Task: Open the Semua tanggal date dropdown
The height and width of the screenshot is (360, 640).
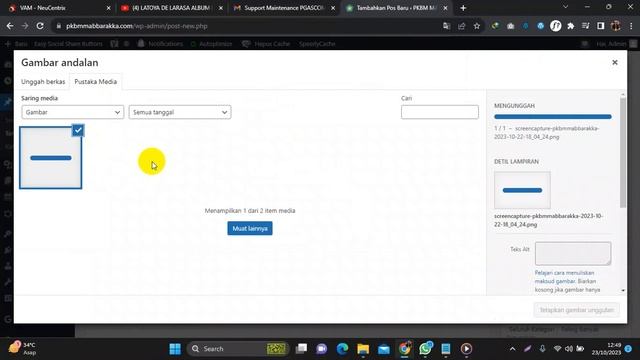Action: coord(180,112)
